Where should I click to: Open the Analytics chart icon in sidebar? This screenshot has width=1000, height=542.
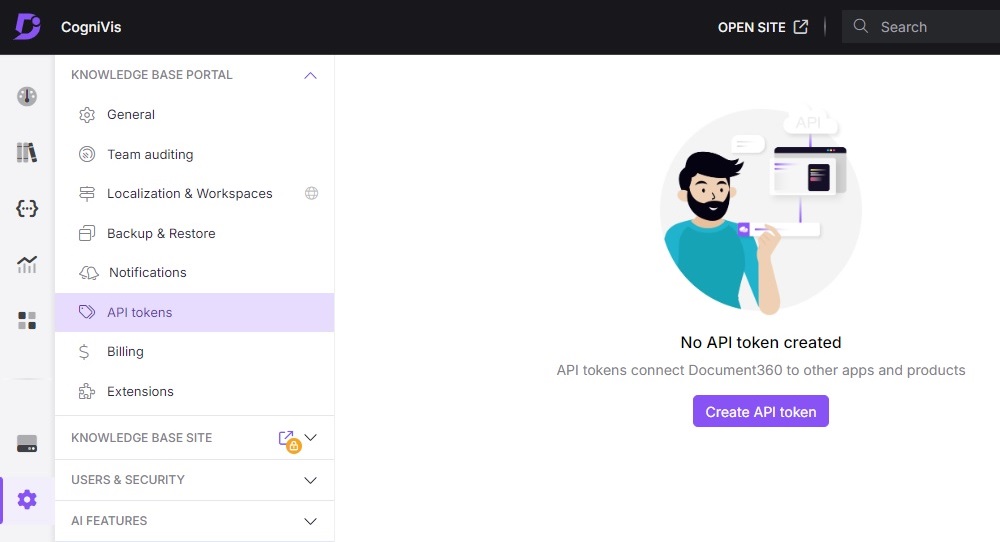tap(27, 265)
